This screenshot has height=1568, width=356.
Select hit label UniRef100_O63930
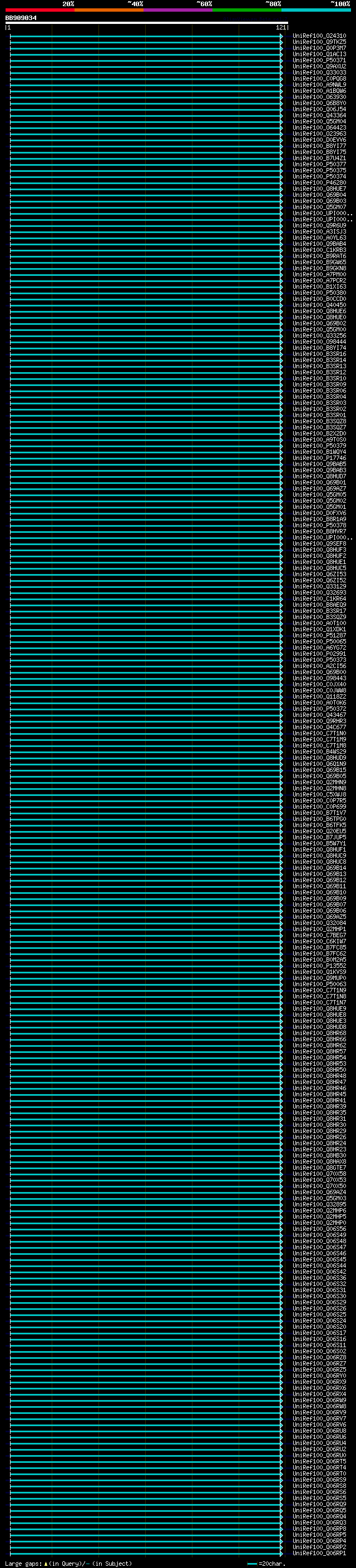tap(319, 97)
